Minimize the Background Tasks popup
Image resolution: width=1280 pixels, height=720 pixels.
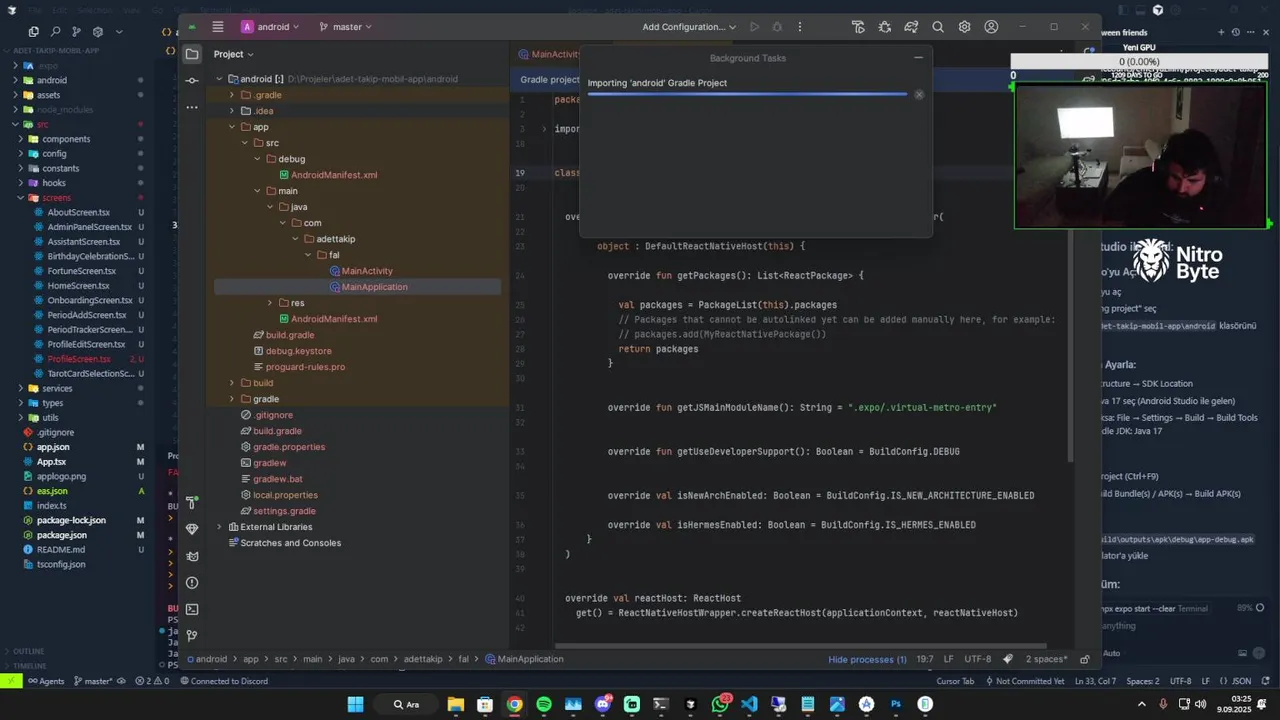(x=918, y=58)
